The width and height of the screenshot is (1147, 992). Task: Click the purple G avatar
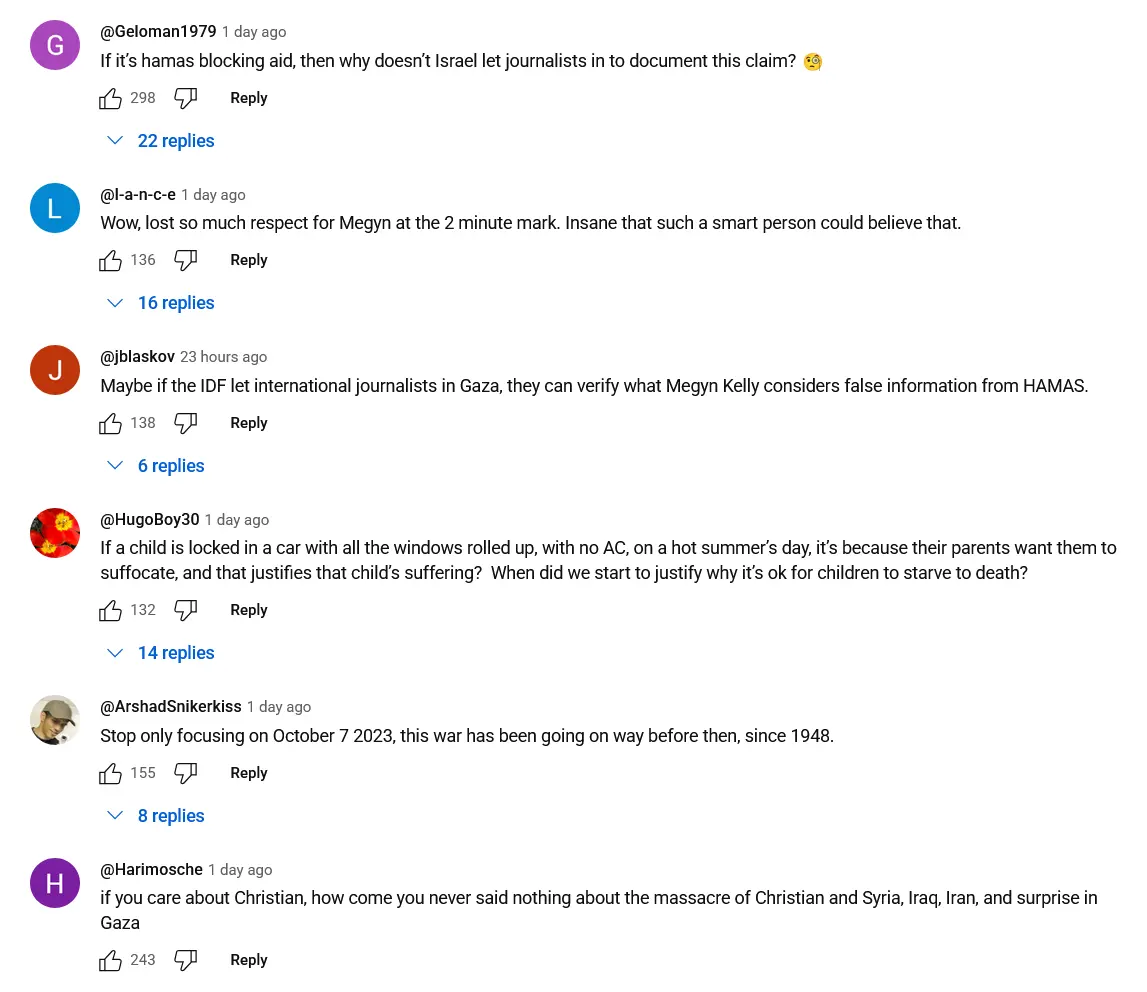[55, 45]
